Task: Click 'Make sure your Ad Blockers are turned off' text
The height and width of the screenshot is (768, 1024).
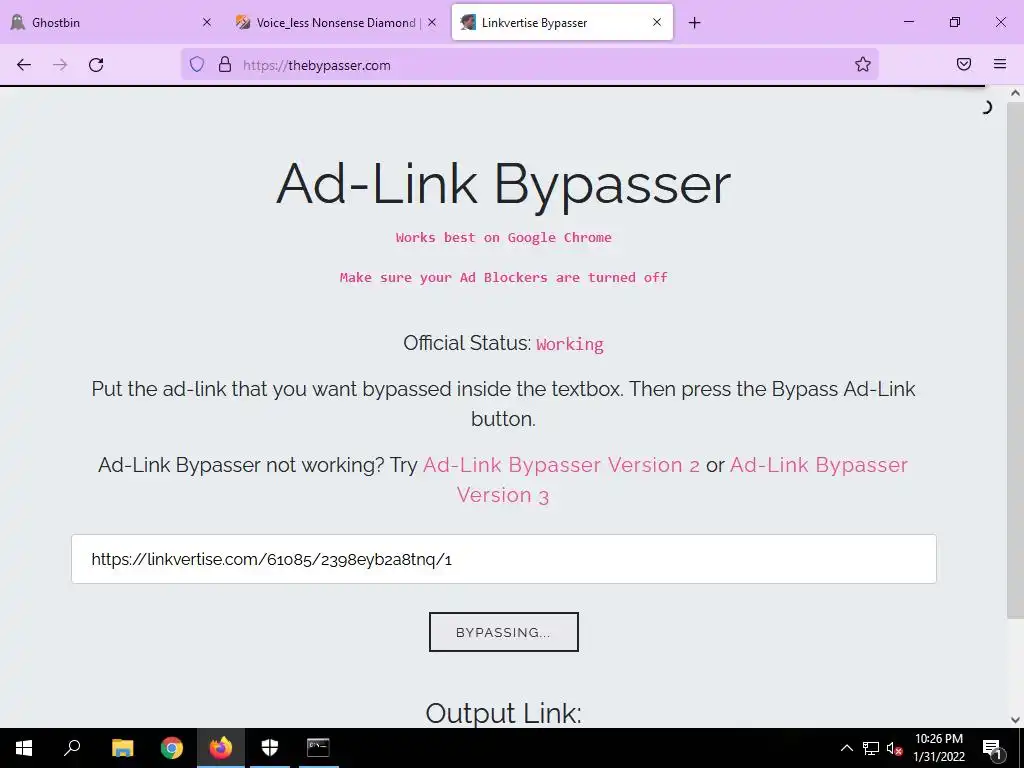Action: point(504,278)
